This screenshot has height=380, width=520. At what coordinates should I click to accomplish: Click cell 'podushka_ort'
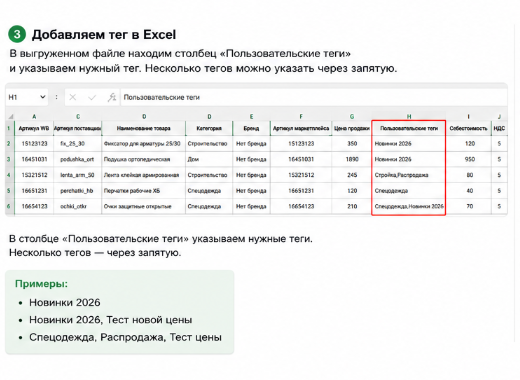[x=78, y=159]
